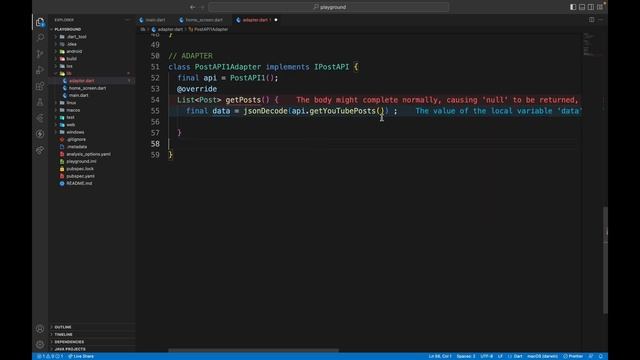Open the Explorer view in activity bar
640x360 pixels.
[40, 22]
